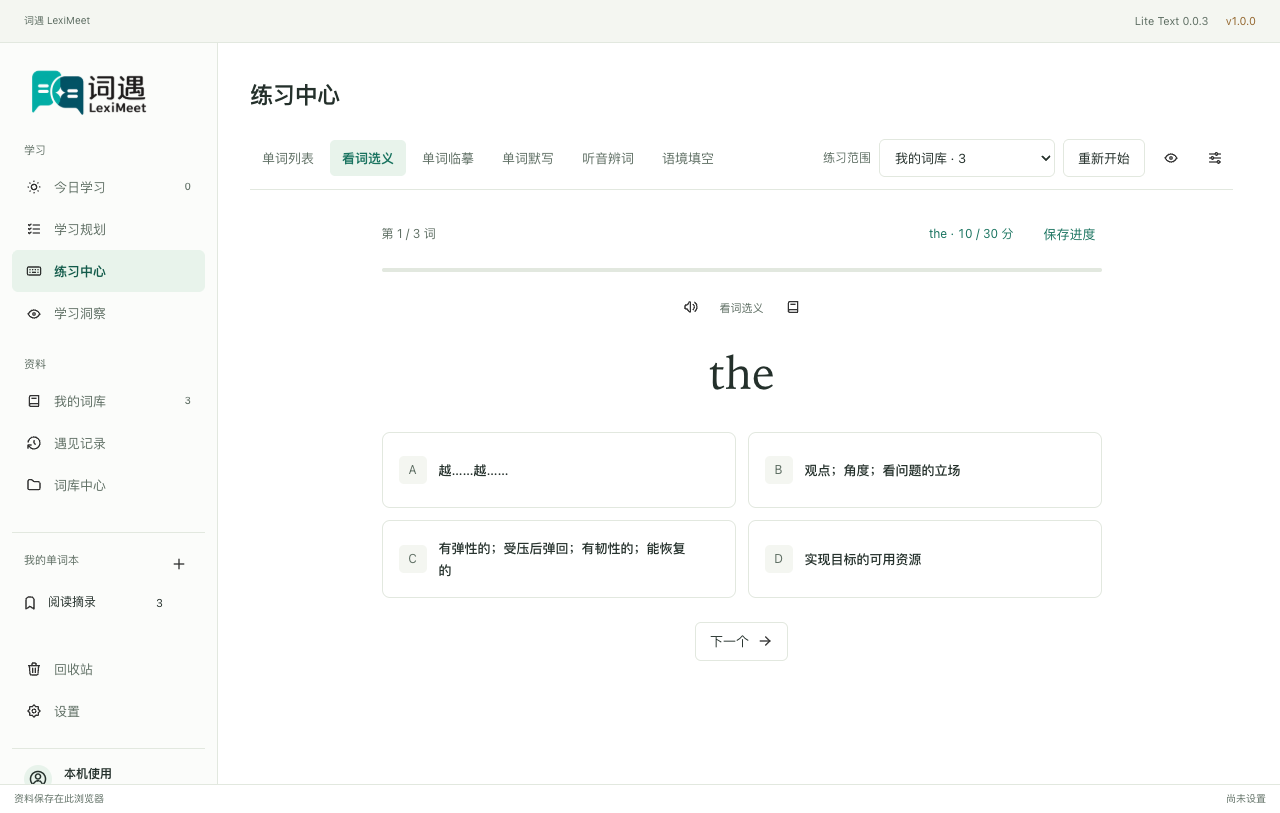The image size is (1280, 813).
Task: Click the 今日学习 sun icon
Action: click(34, 187)
